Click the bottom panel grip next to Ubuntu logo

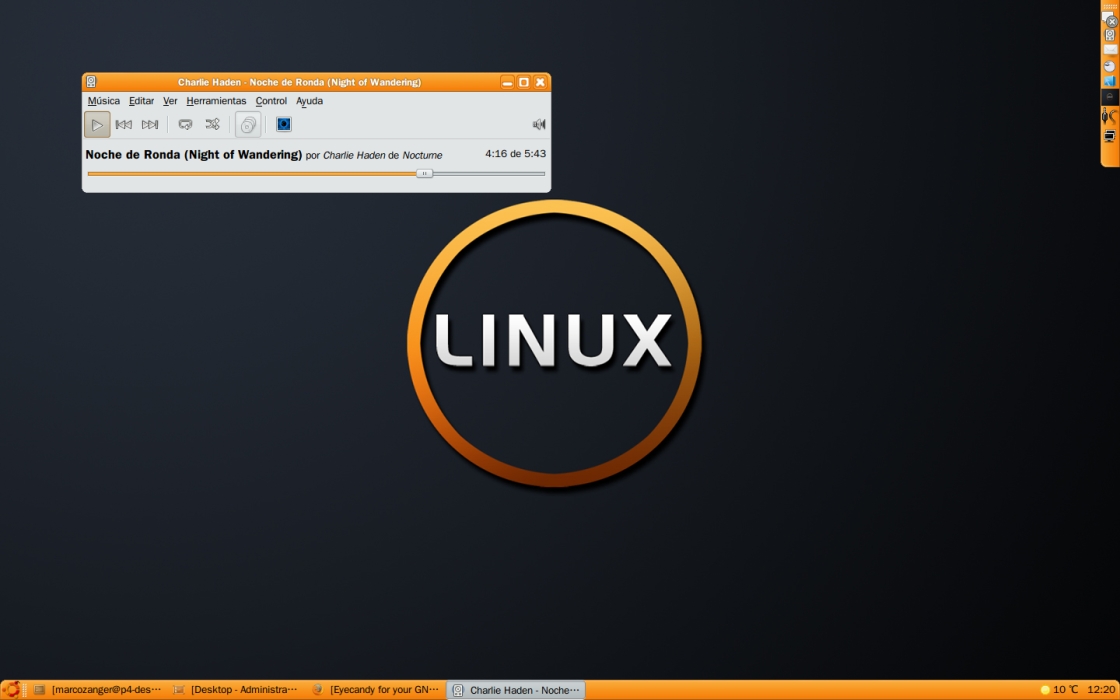pos(25,690)
